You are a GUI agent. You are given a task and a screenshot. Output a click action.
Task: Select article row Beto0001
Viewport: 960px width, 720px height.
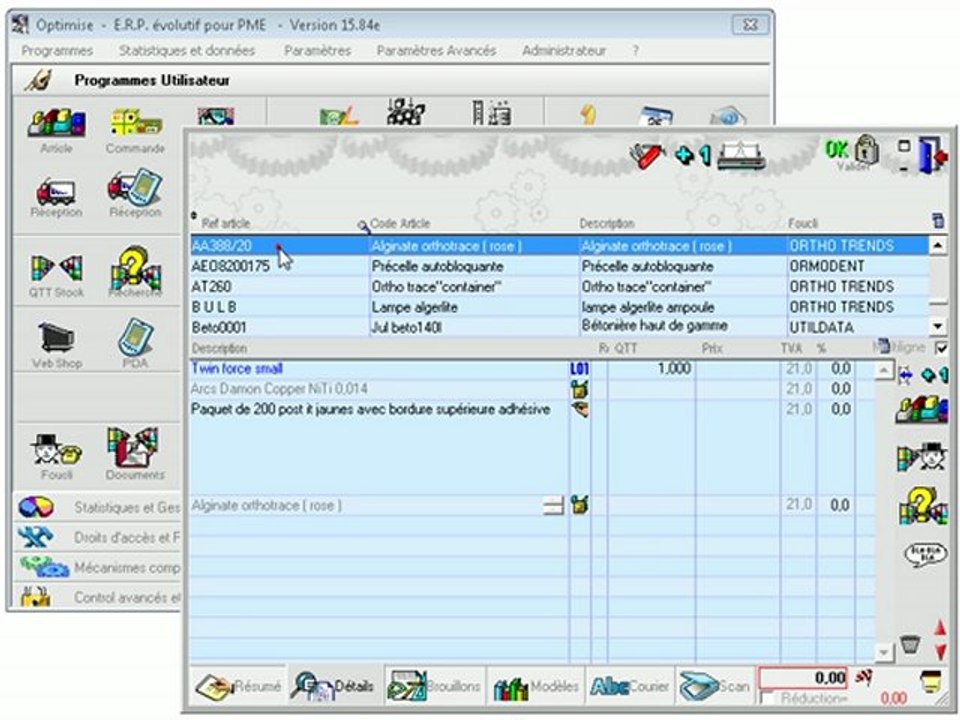pyautogui.click(x=560, y=327)
